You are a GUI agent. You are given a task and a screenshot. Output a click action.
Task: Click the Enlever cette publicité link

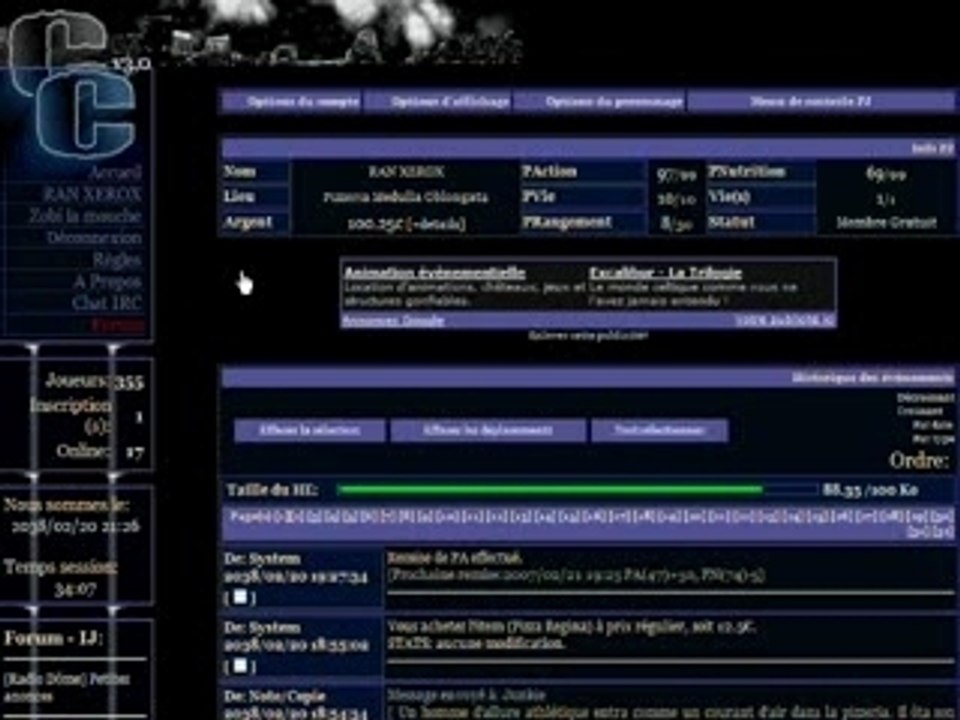point(588,336)
